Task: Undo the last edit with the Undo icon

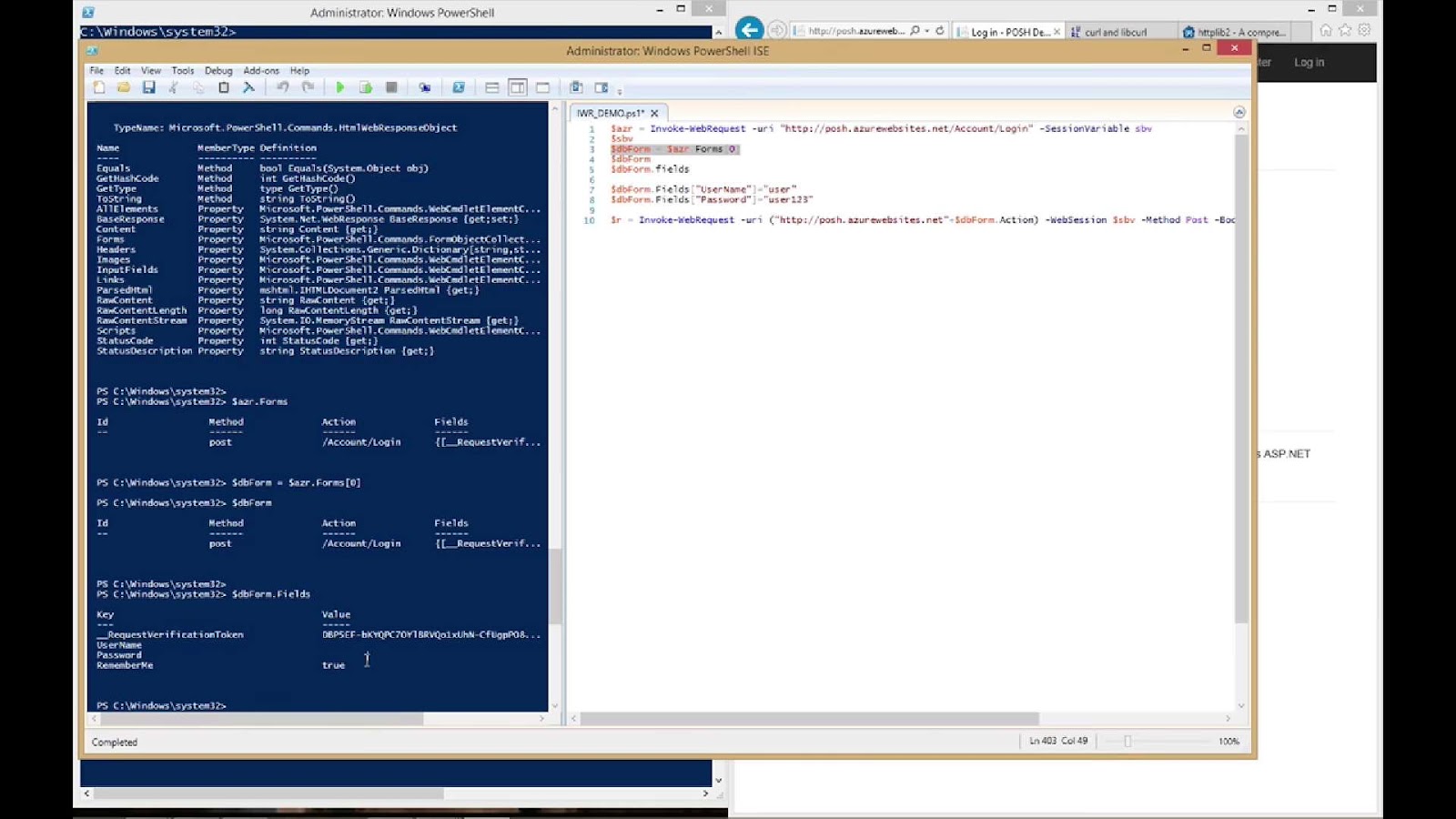Action: click(x=281, y=87)
